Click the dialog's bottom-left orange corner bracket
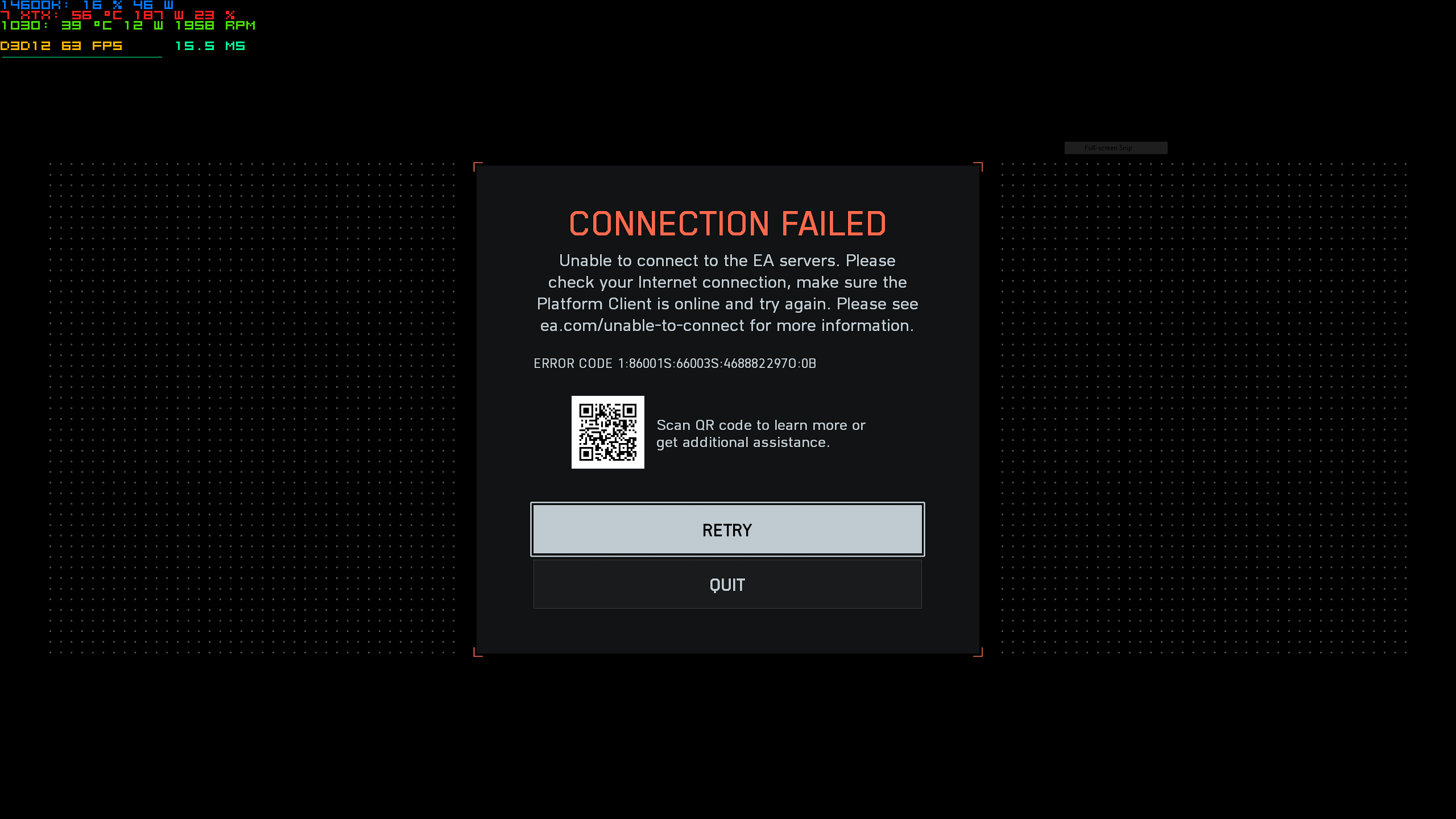1456x819 pixels. (478, 652)
